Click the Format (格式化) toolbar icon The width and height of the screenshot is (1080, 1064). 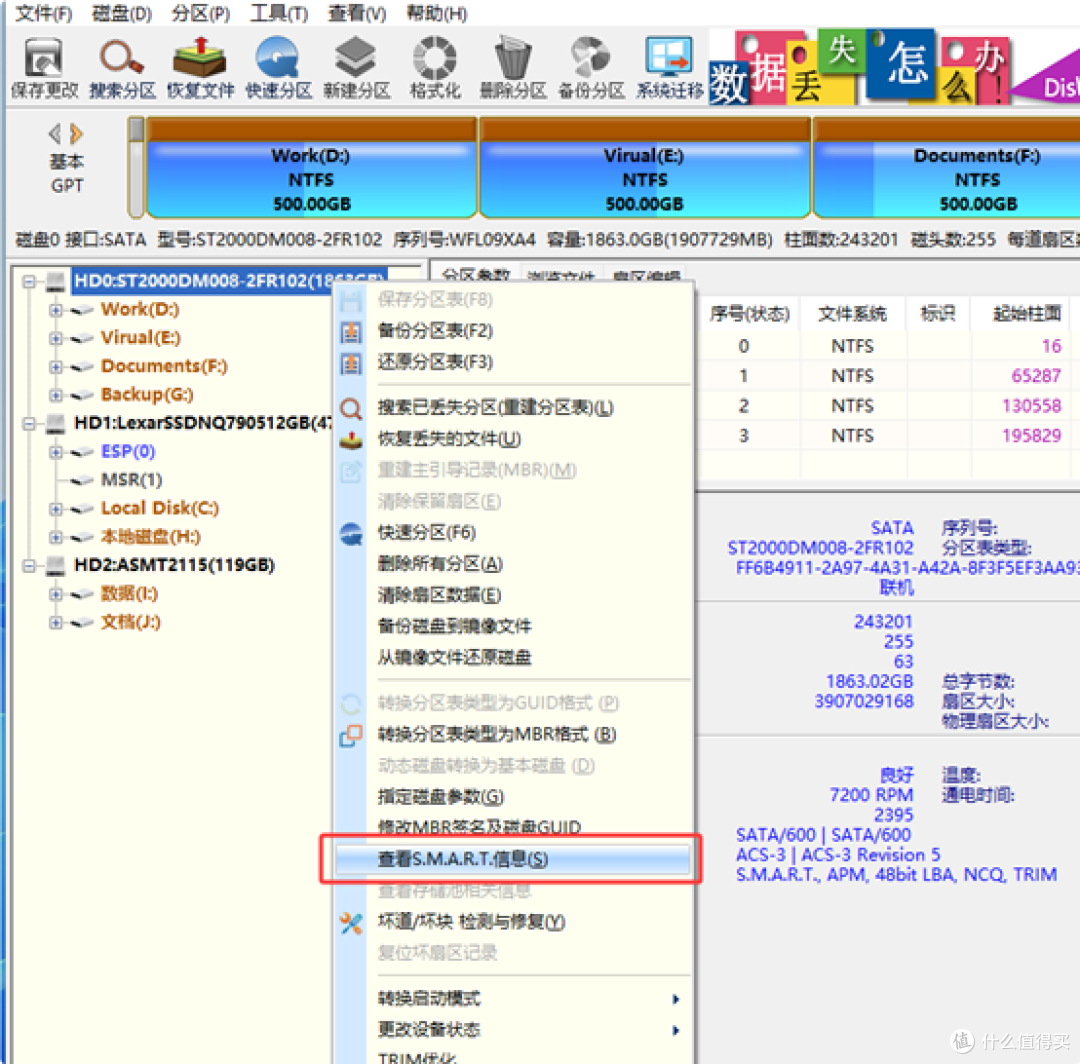pos(435,67)
